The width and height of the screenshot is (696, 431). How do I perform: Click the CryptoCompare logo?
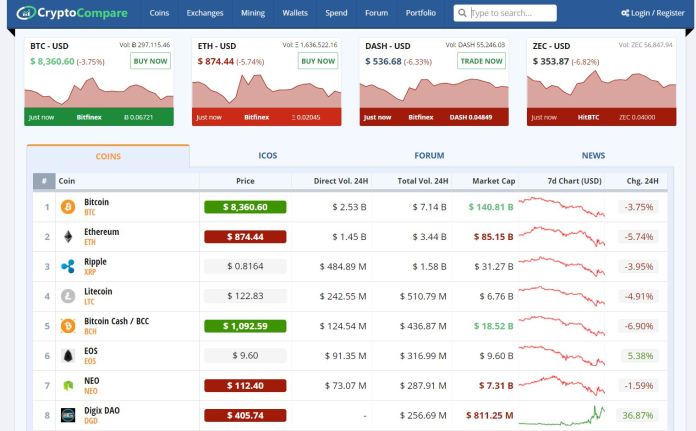(72, 13)
